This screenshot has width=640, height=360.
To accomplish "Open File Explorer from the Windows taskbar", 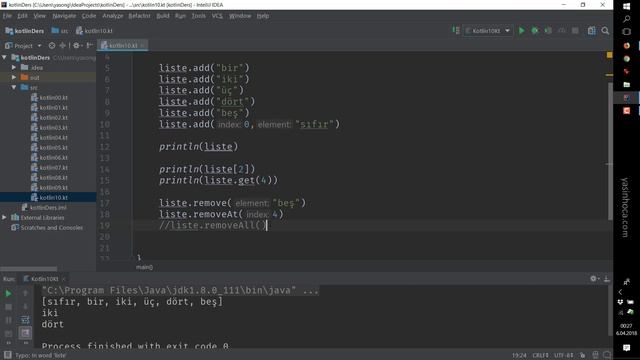I will tap(627, 85).
